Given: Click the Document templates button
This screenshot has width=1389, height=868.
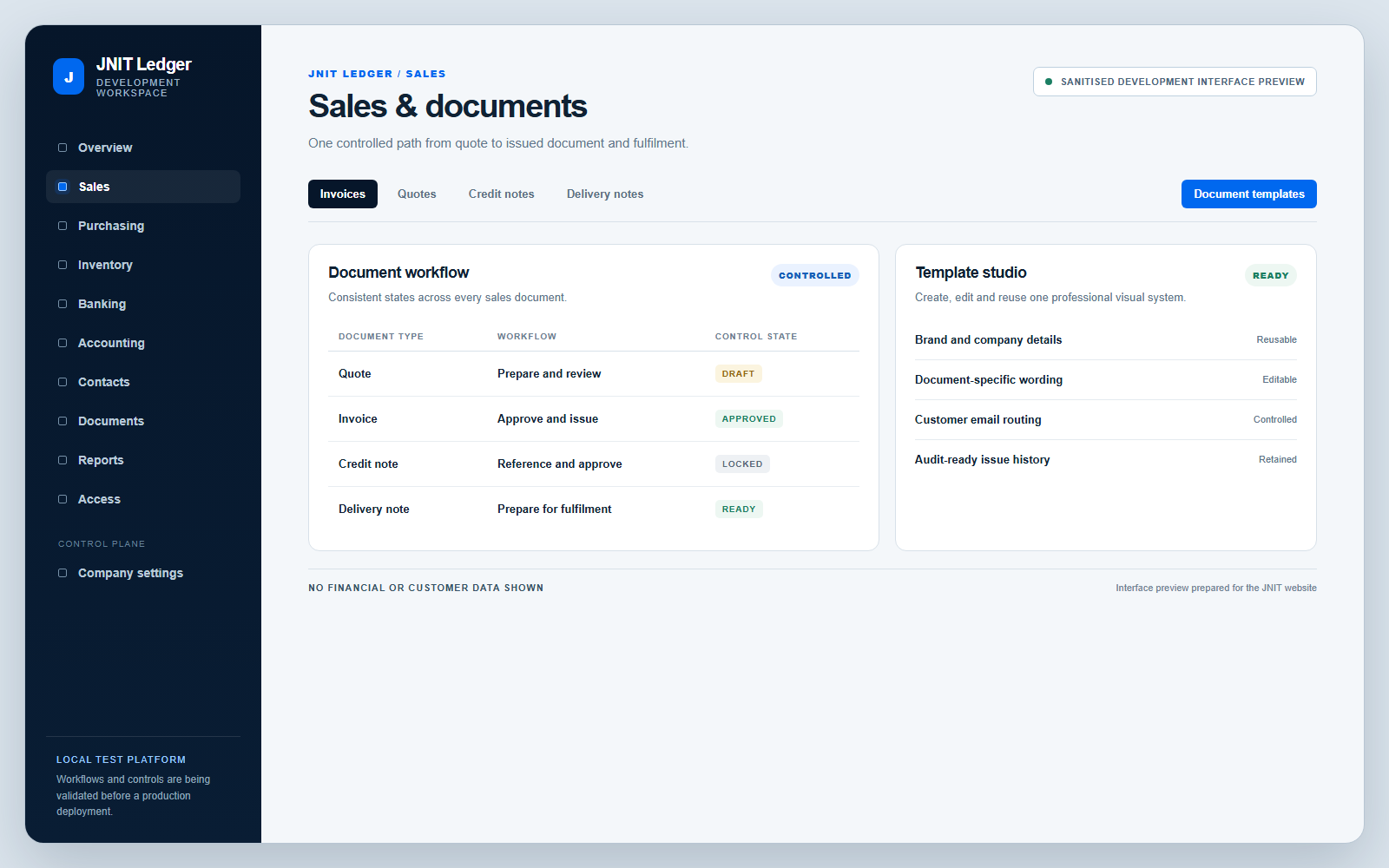Looking at the screenshot, I should 1249,194.
